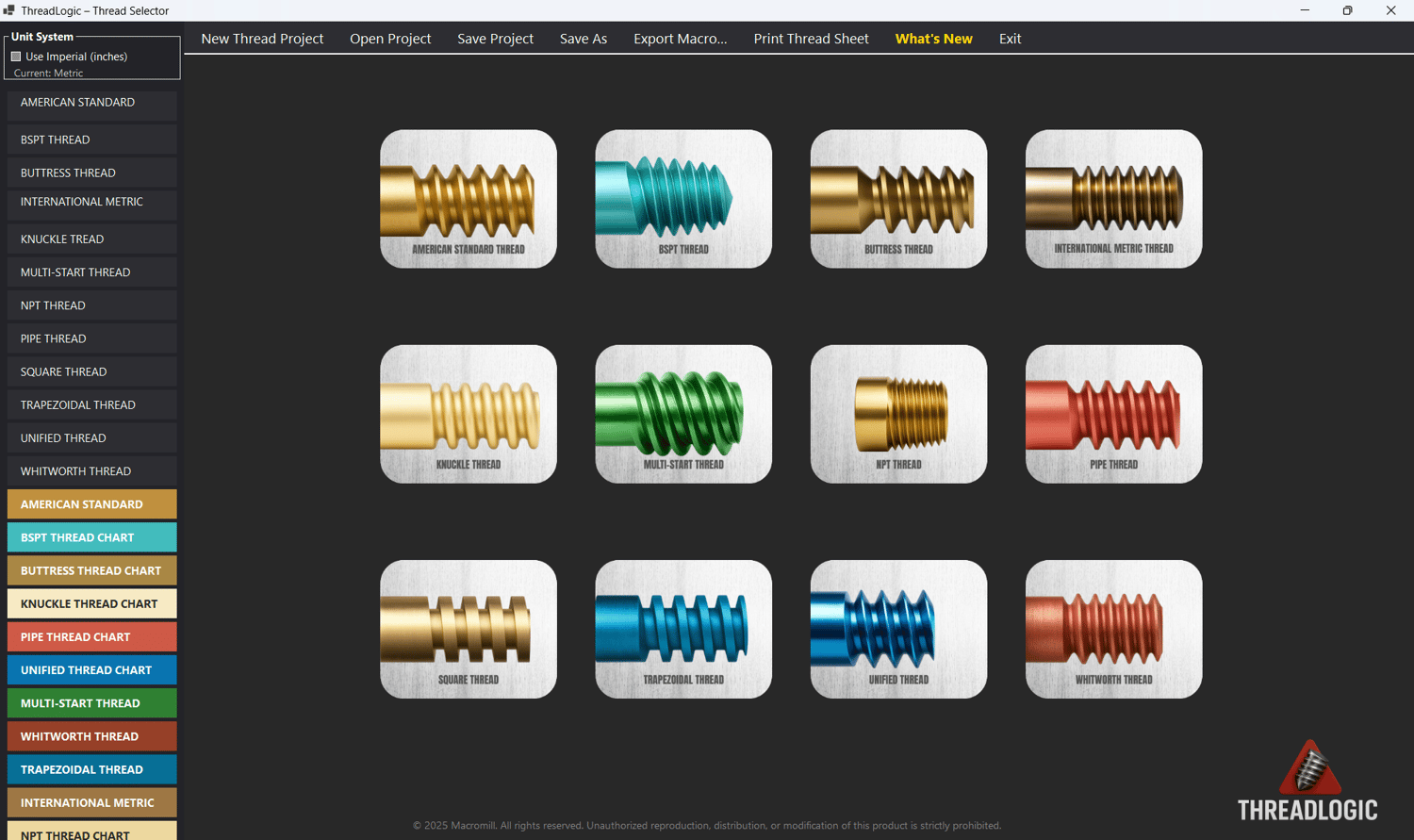Click UNIFIED THREAD sidebar button

click(x=91, y=437)
